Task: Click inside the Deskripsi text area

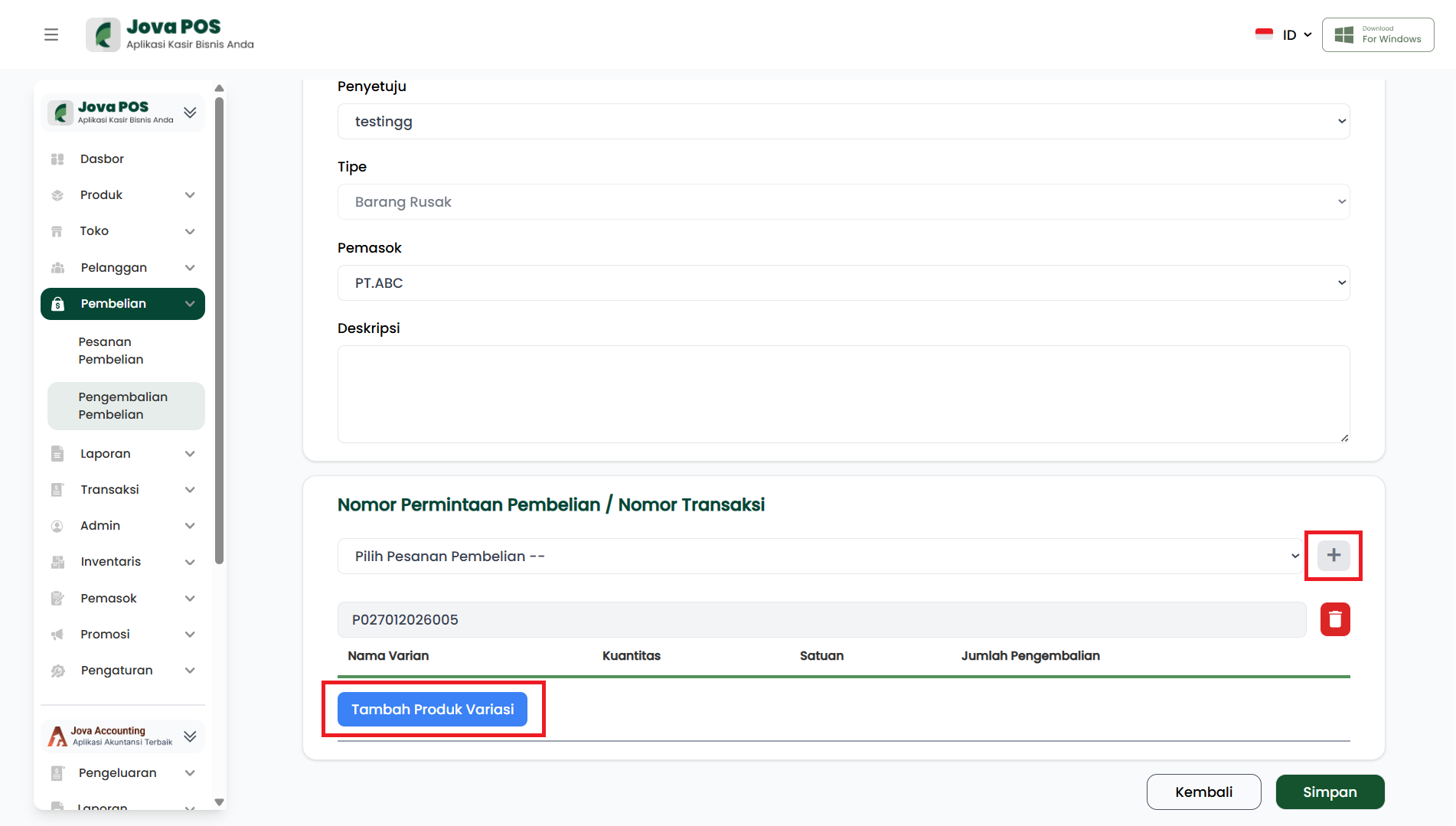Action: (x=843, y=394)
